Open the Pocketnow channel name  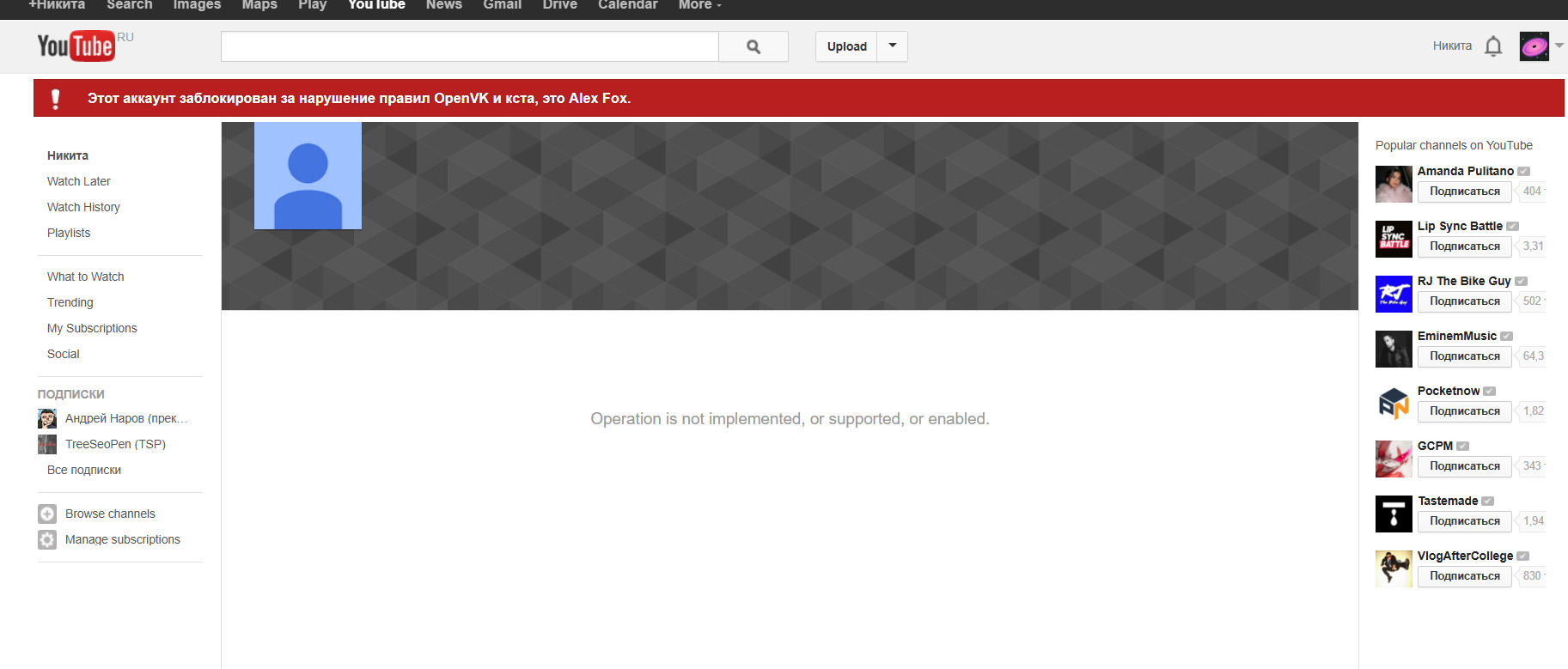pos(1449,391)
